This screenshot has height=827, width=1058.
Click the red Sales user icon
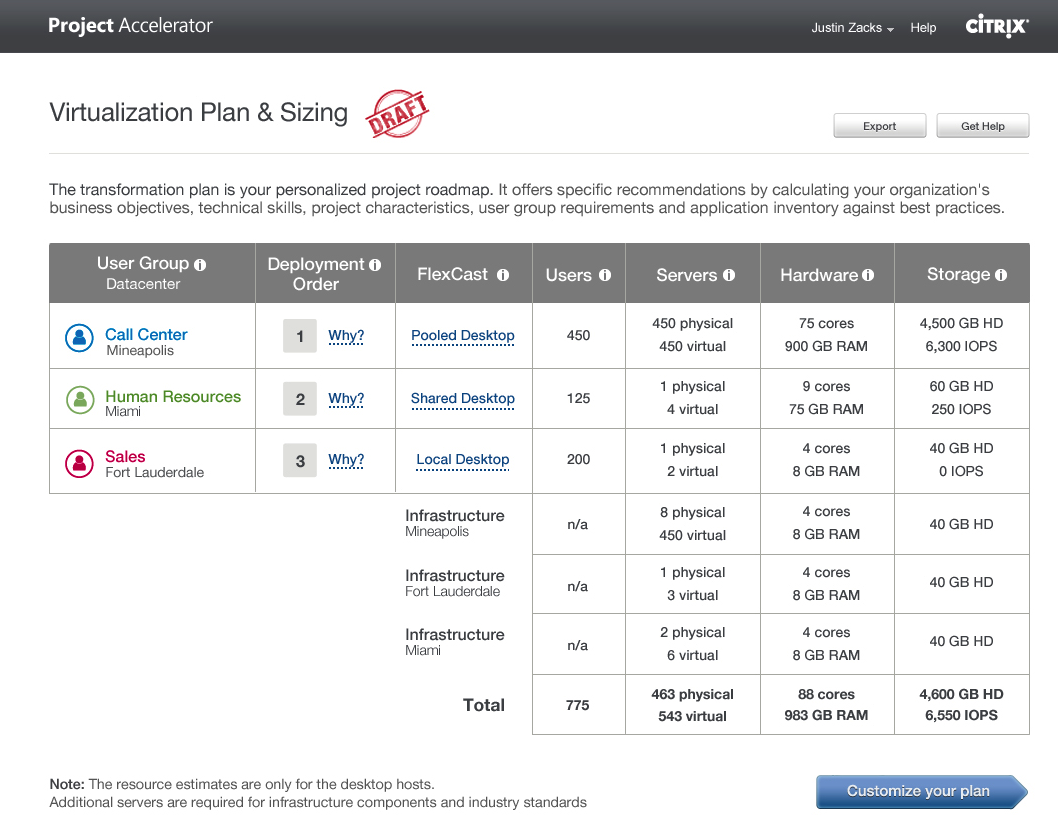tap(79, 462)
